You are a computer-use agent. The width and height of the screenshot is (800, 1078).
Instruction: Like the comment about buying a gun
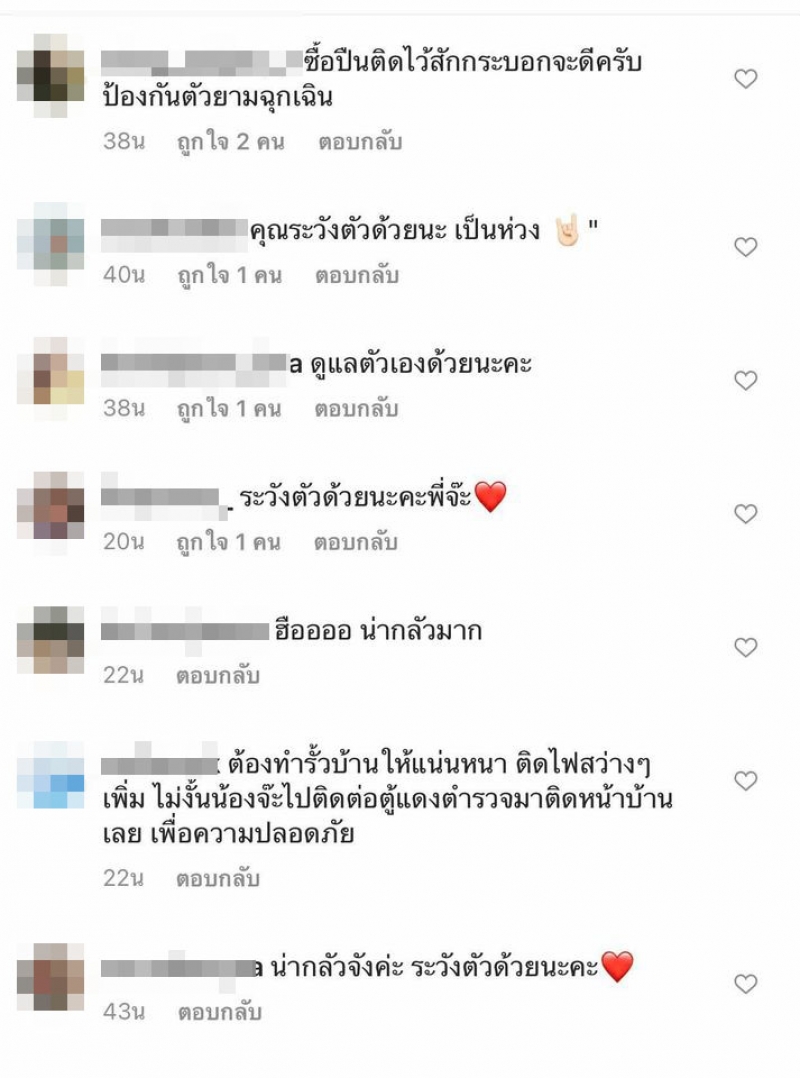click(746, 79)
